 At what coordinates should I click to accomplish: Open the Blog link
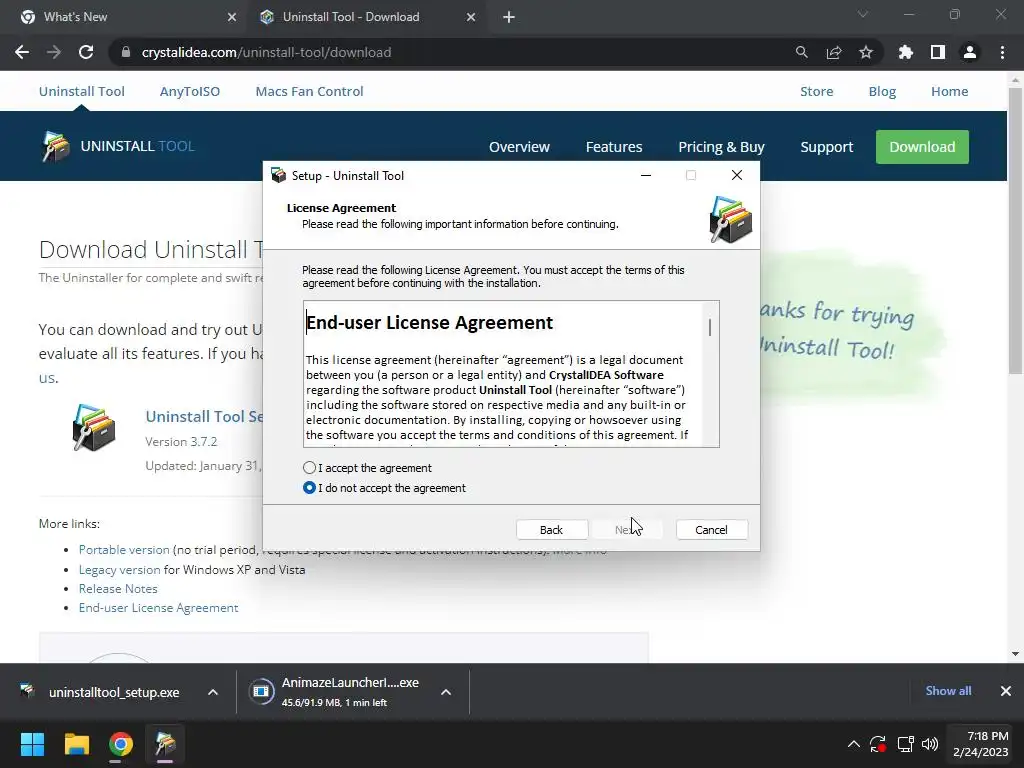click(882, 91)
